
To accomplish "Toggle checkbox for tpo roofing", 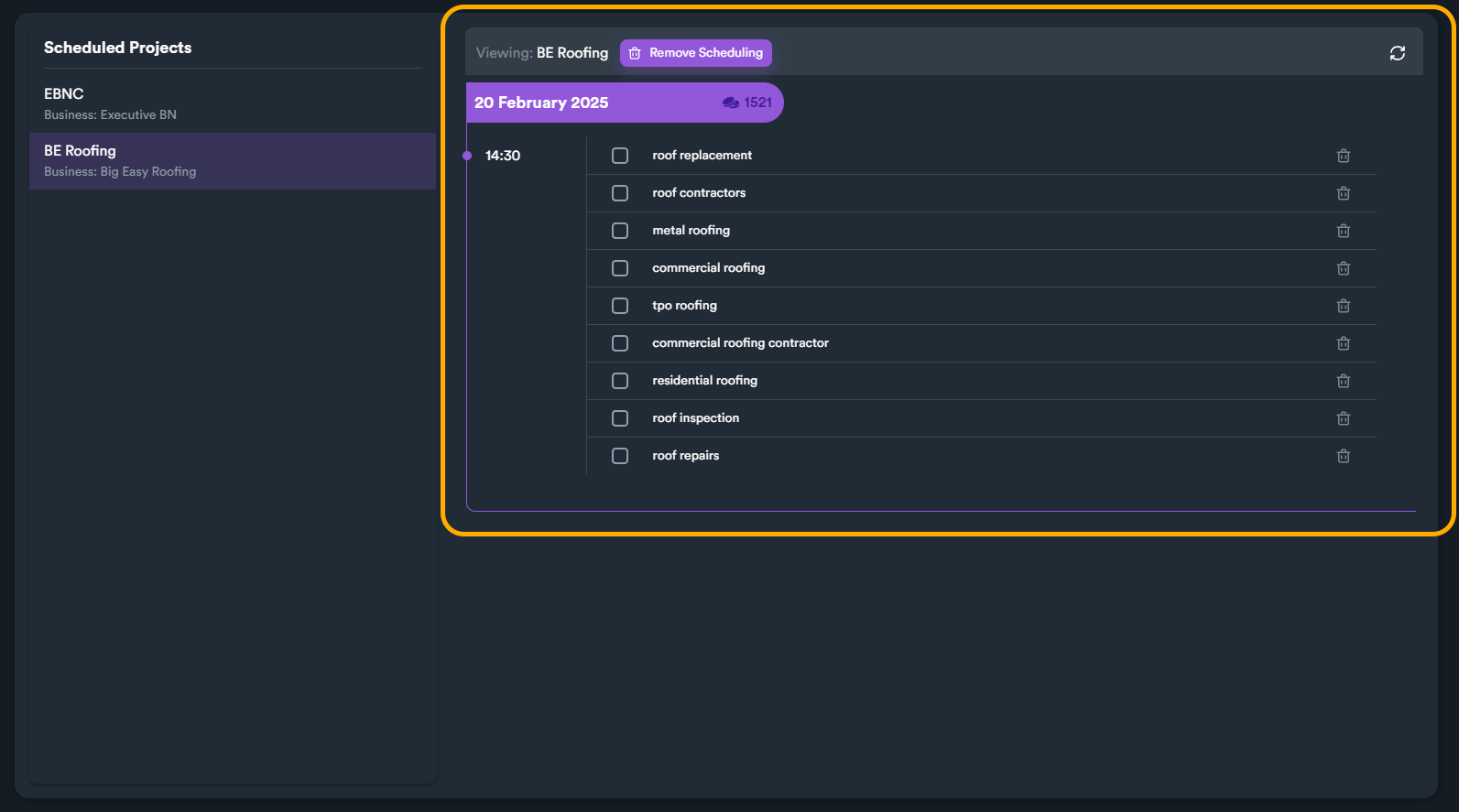I will pyautogui.click(x=620, y=306).
